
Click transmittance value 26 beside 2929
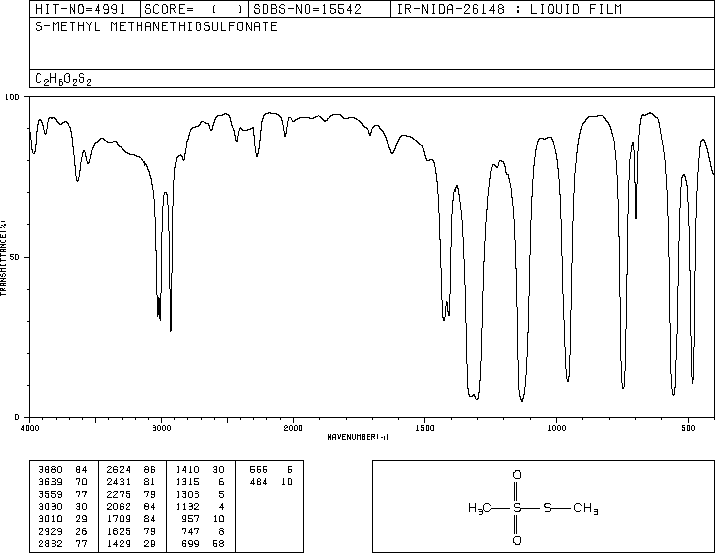(x=82, y=531)
